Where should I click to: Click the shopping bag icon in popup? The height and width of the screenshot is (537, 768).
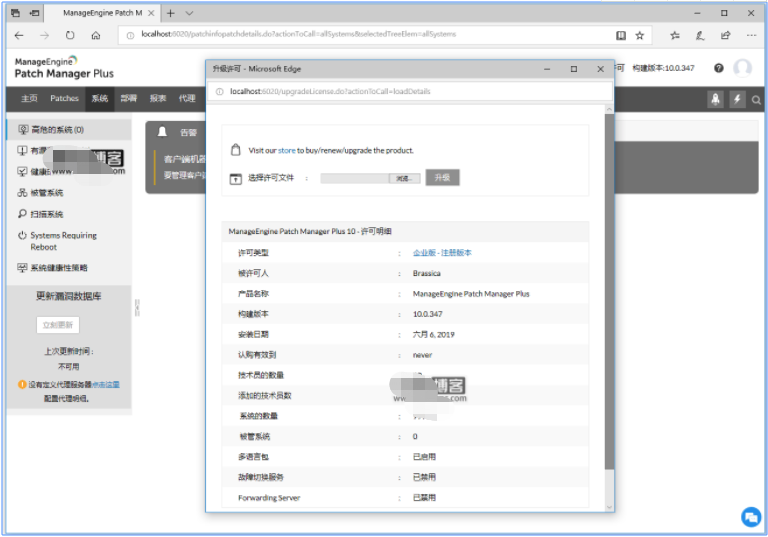pyautogui.click(x=236, y=150)
